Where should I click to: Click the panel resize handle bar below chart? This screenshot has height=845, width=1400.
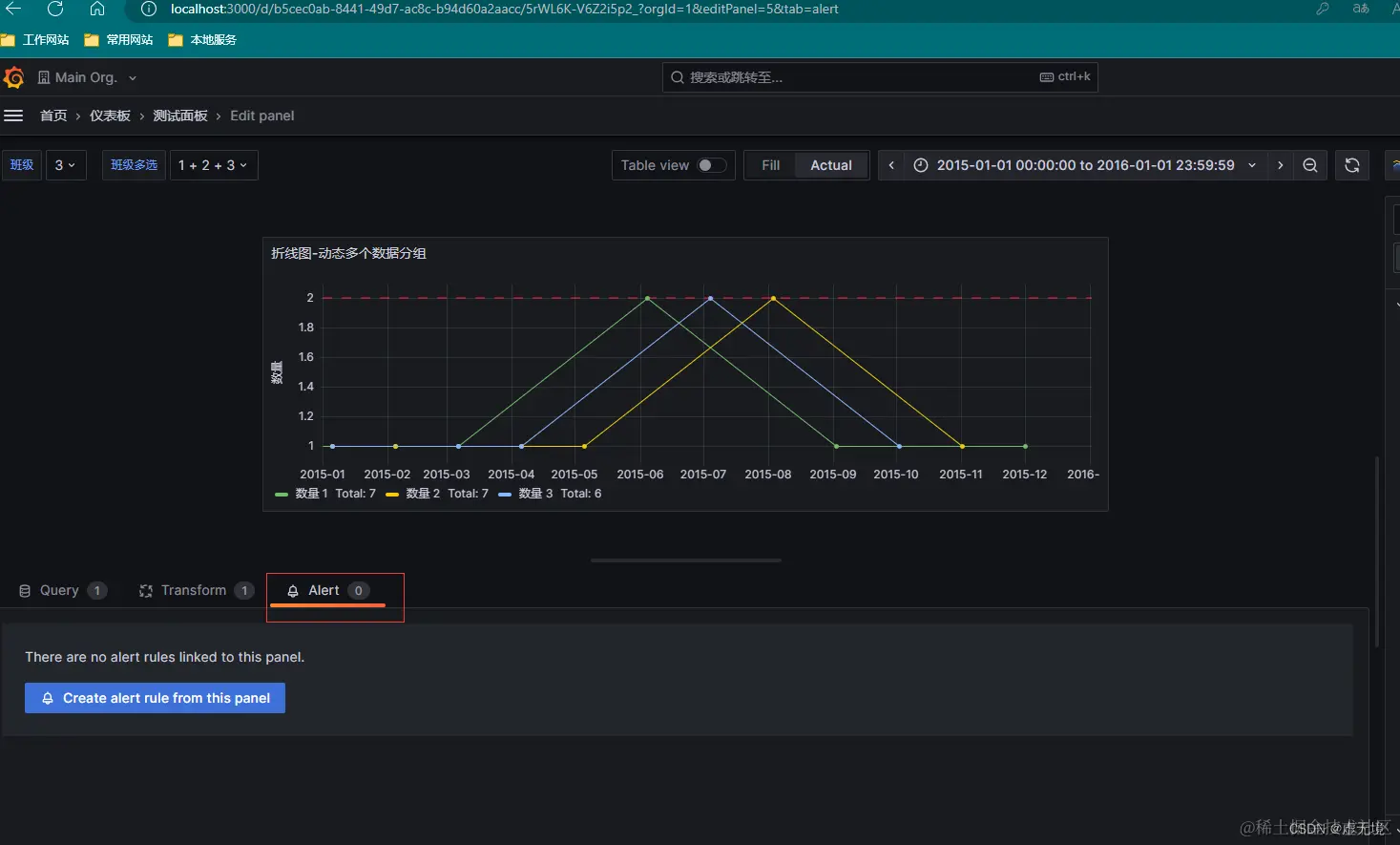tap(686, 560)
